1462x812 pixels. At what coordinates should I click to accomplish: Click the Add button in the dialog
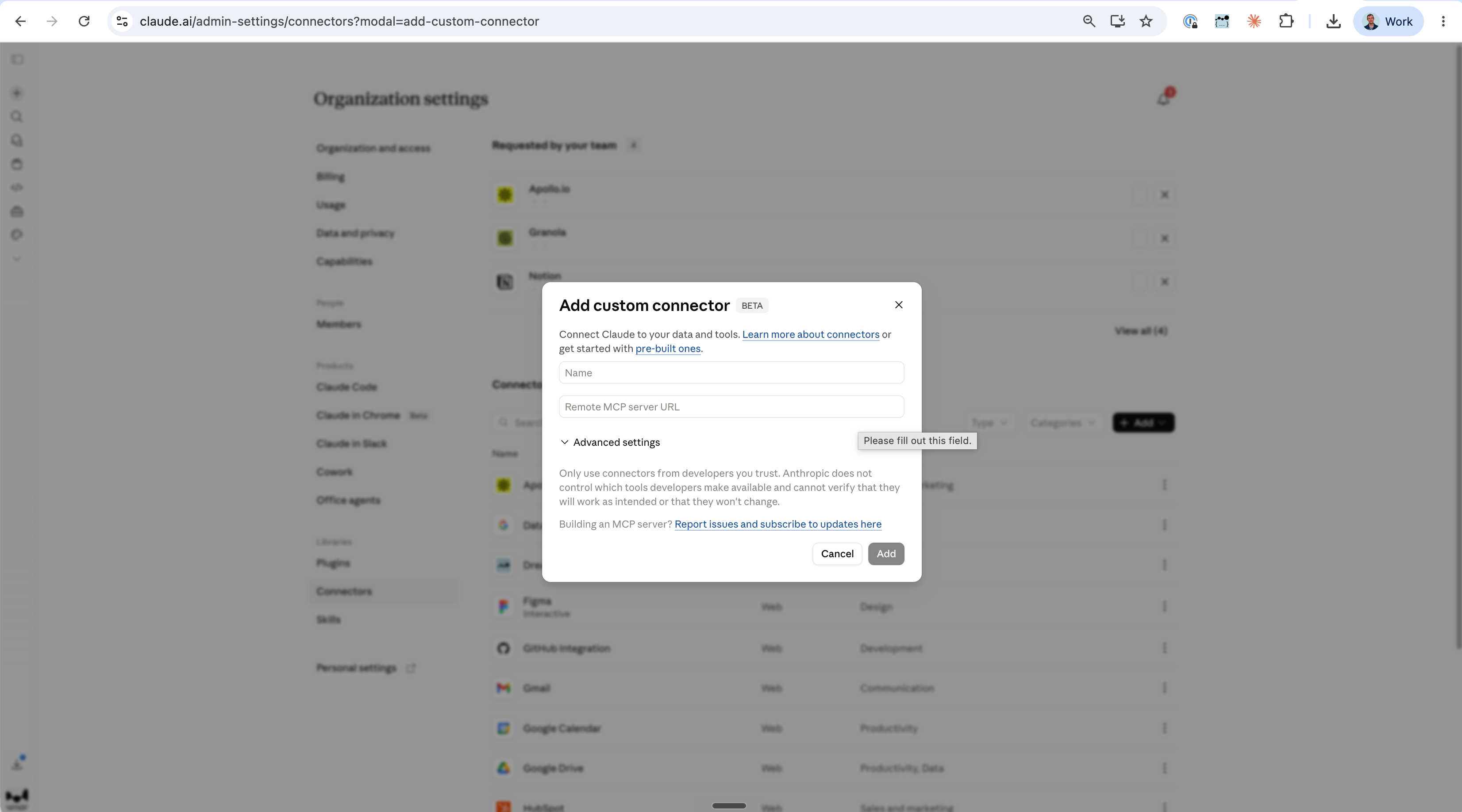pyautogui.click(x=886, y=554)
